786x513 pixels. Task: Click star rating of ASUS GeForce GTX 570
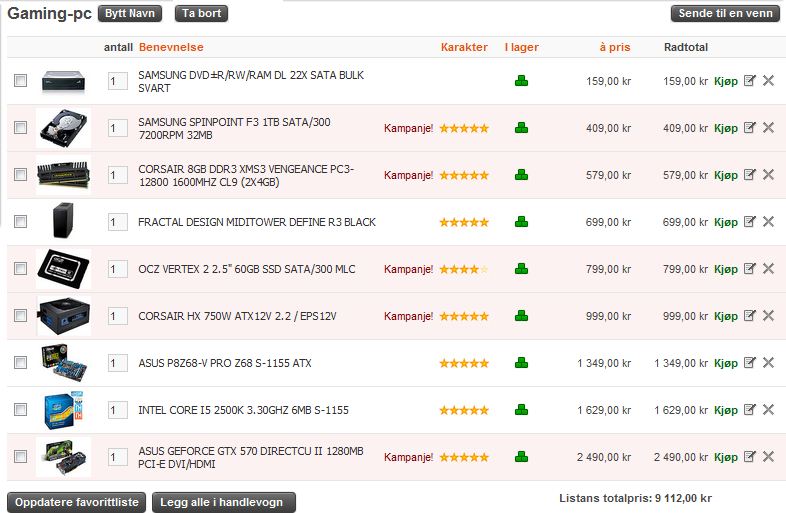[464, 457]
